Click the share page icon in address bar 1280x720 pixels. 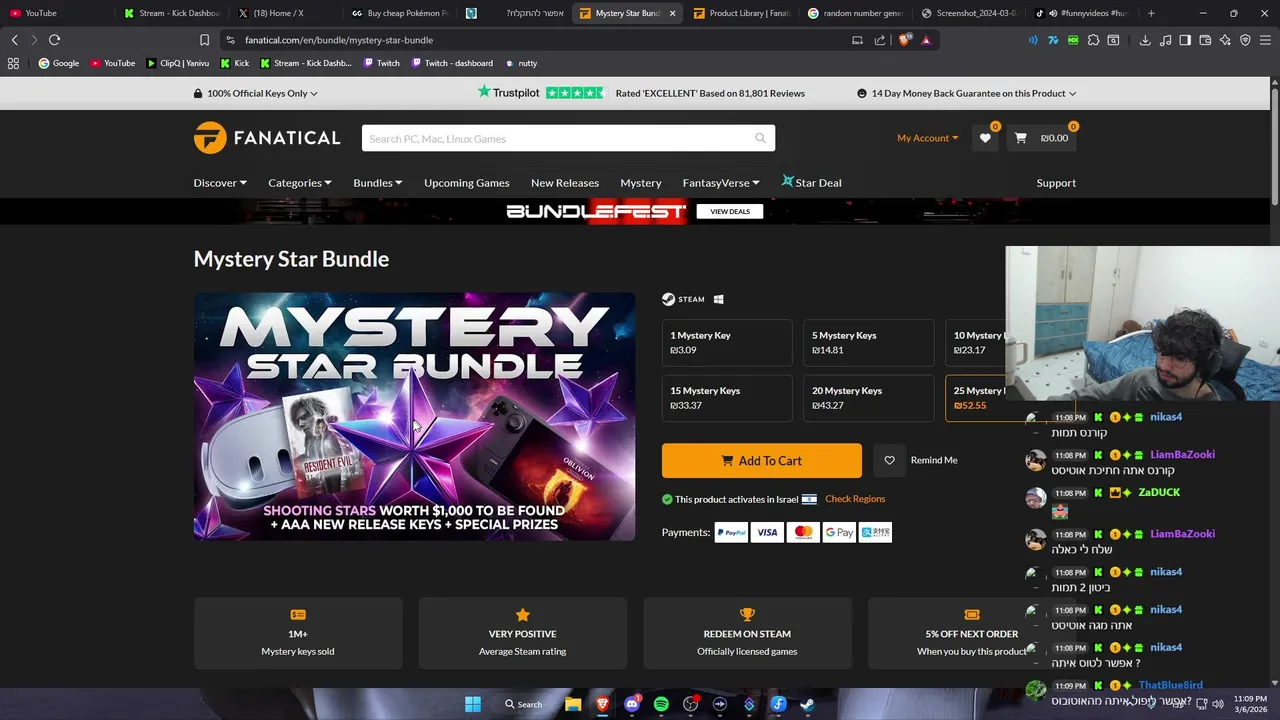coord(880,40)
